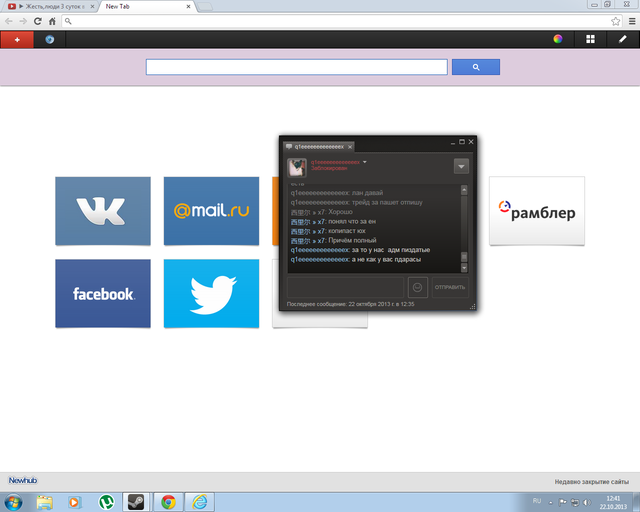Open the Rambler tile
The height and width of the screenshot is (512, 640).
click(537, 211)
